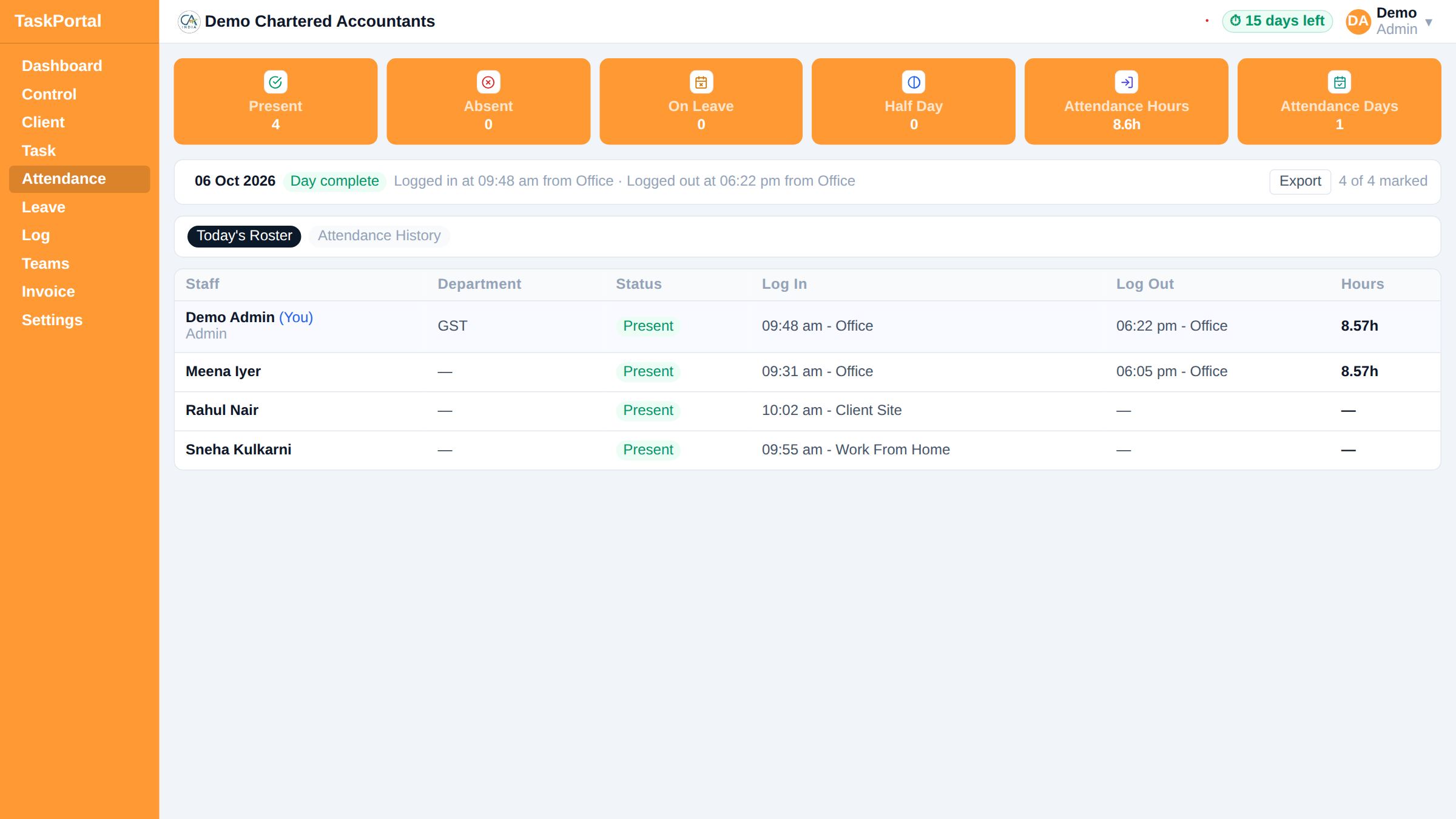1456x819 pixels.
Task: Click the Export button
Action: [x=1300, y=181]
